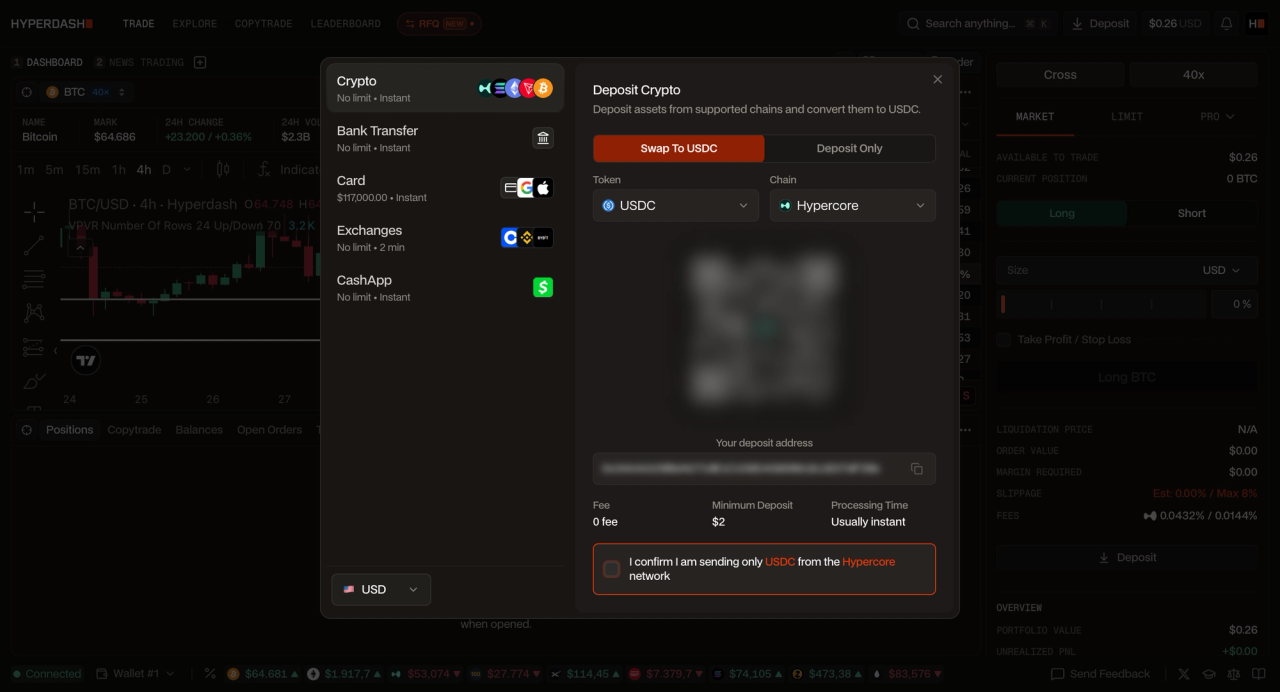
Task: Click the order size percentage slider
Action: pos(1101,304)
